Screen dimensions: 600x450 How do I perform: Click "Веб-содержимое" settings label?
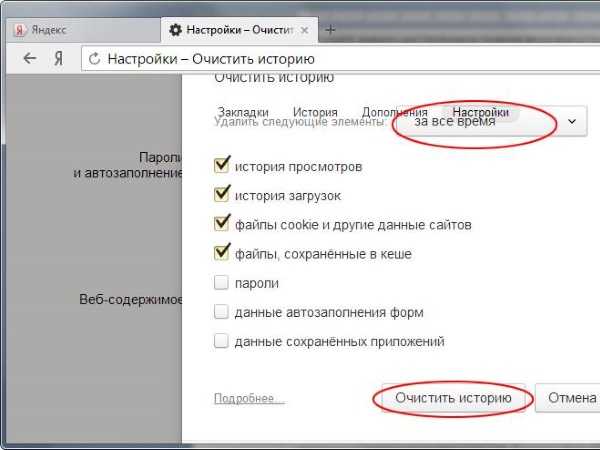131,299
